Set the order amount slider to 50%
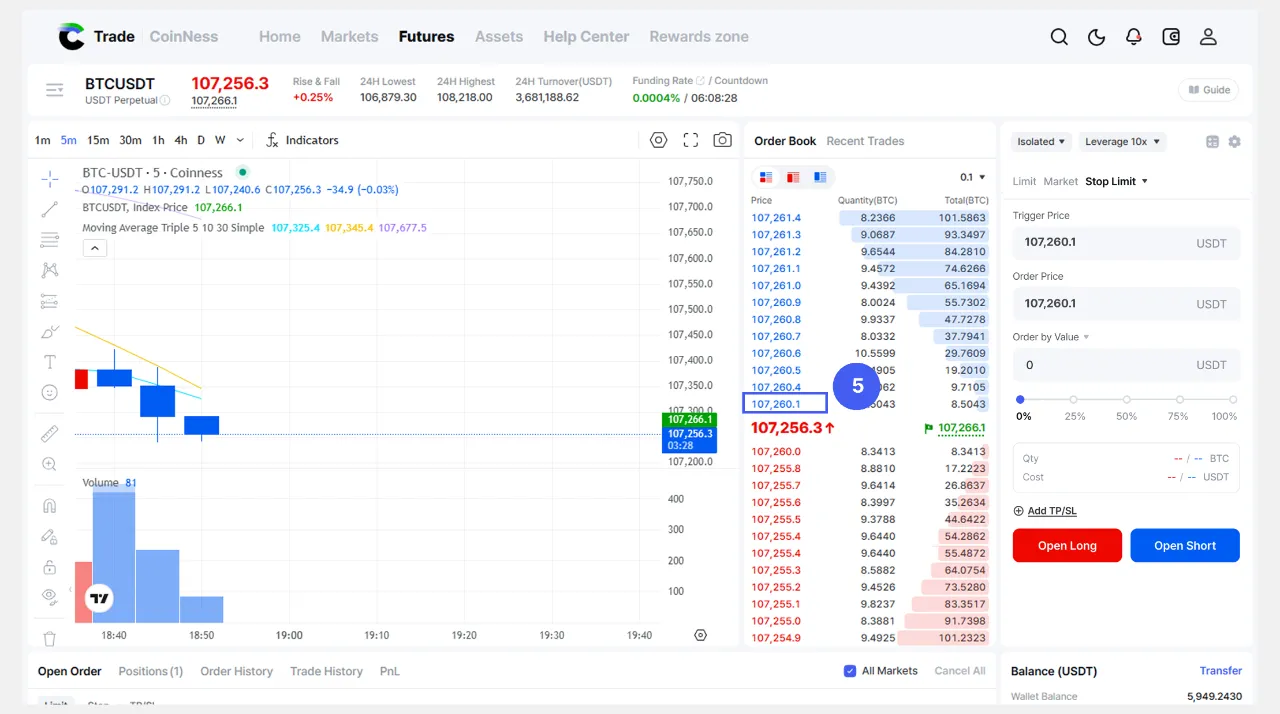Screen dimensions: 1280x714 click(x=1126, y=400)
